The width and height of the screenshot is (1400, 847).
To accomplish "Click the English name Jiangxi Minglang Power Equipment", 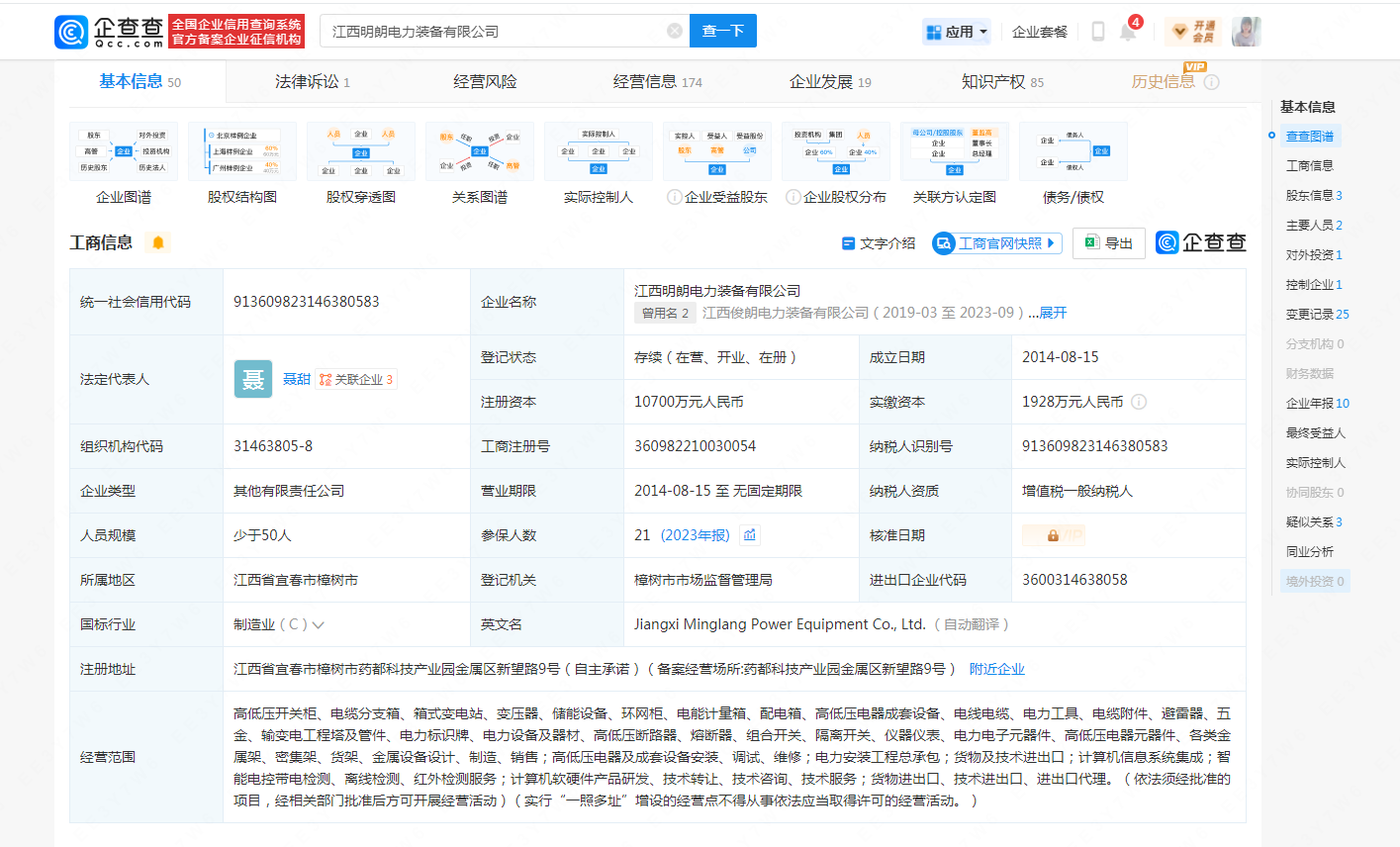I will pos(780,624).
